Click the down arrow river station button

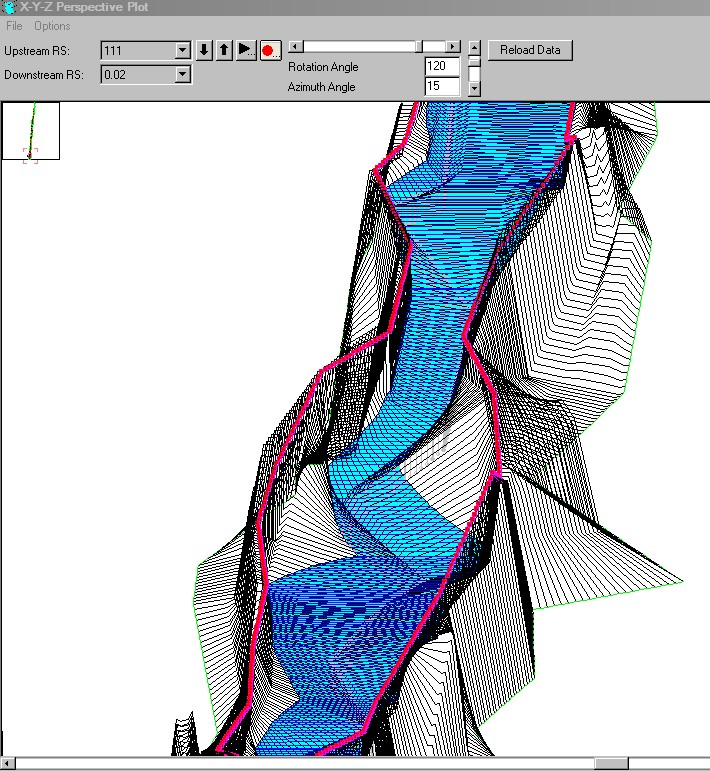point(204,50)
